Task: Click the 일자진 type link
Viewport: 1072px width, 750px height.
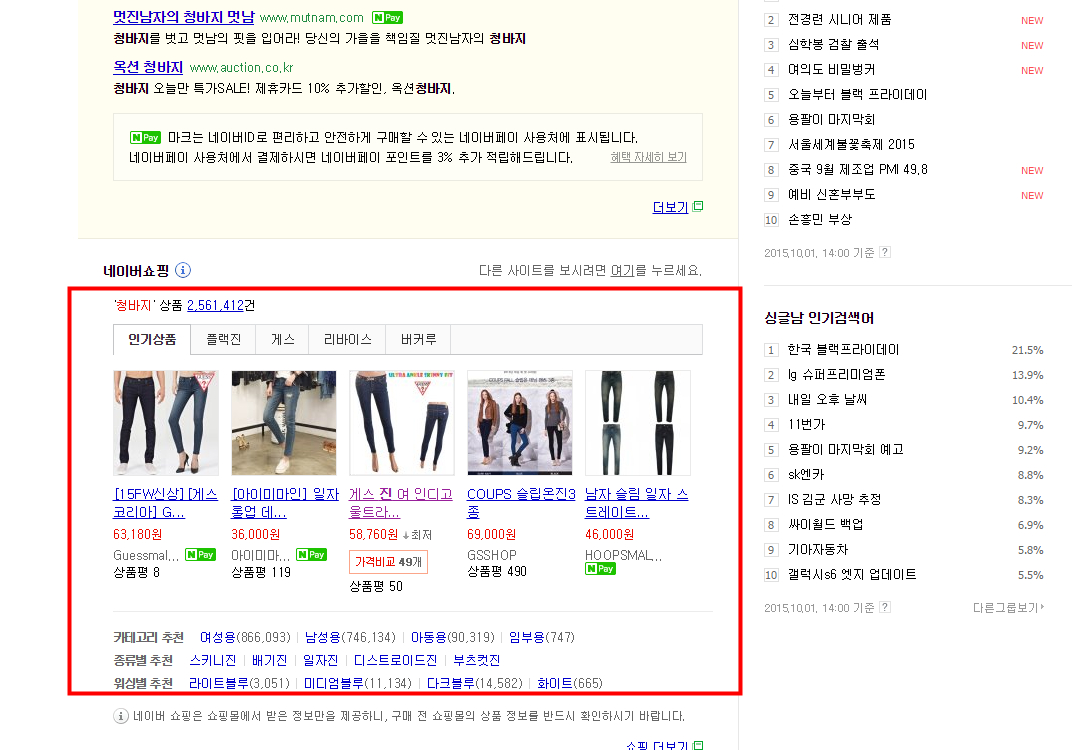Action: coord(321,660)
